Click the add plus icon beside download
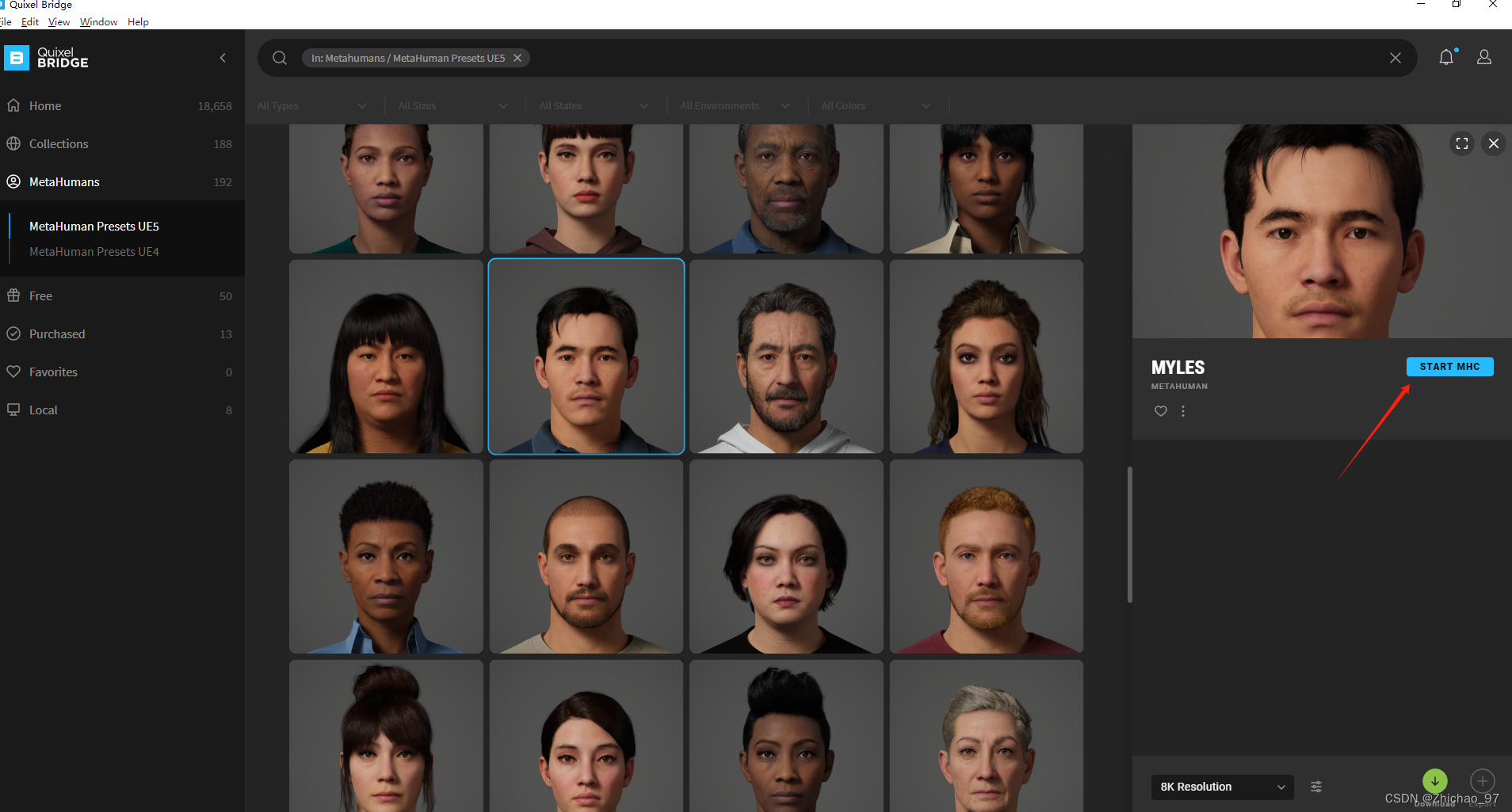Screen dimensions: 1512x812 (1482, 781)
